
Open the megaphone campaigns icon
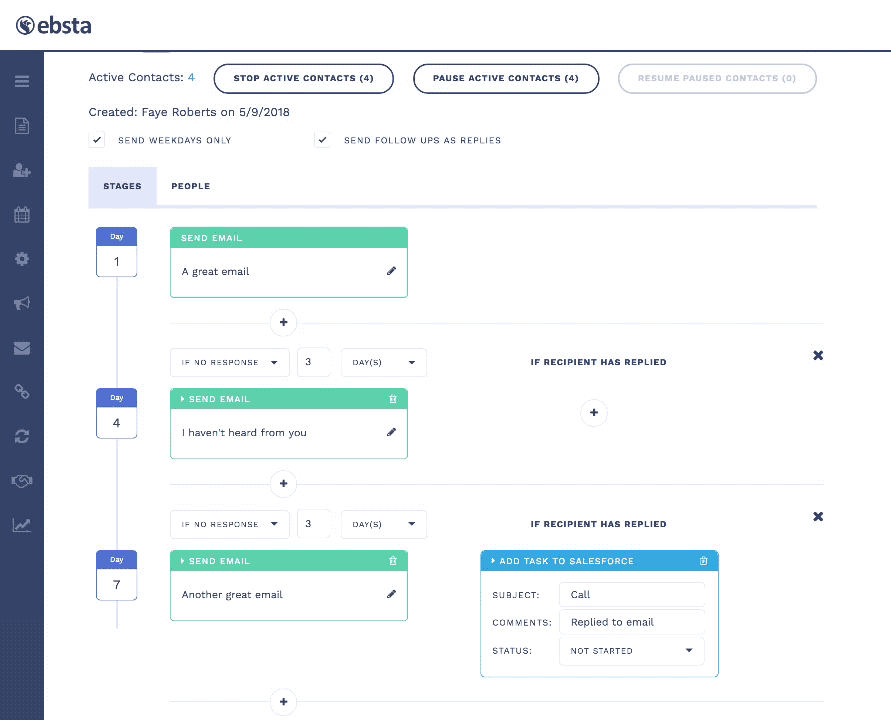[x=21, y=303]
